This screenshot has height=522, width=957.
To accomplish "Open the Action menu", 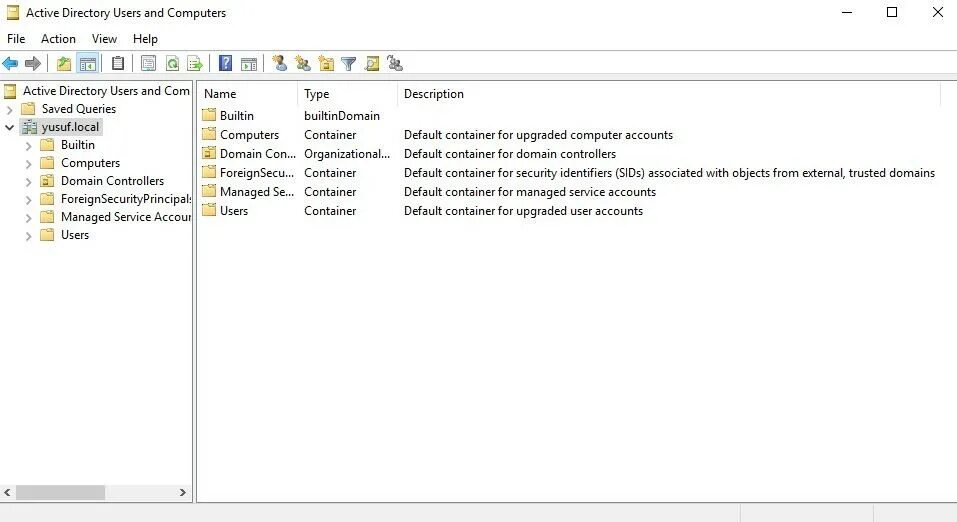I will [58, 38].
